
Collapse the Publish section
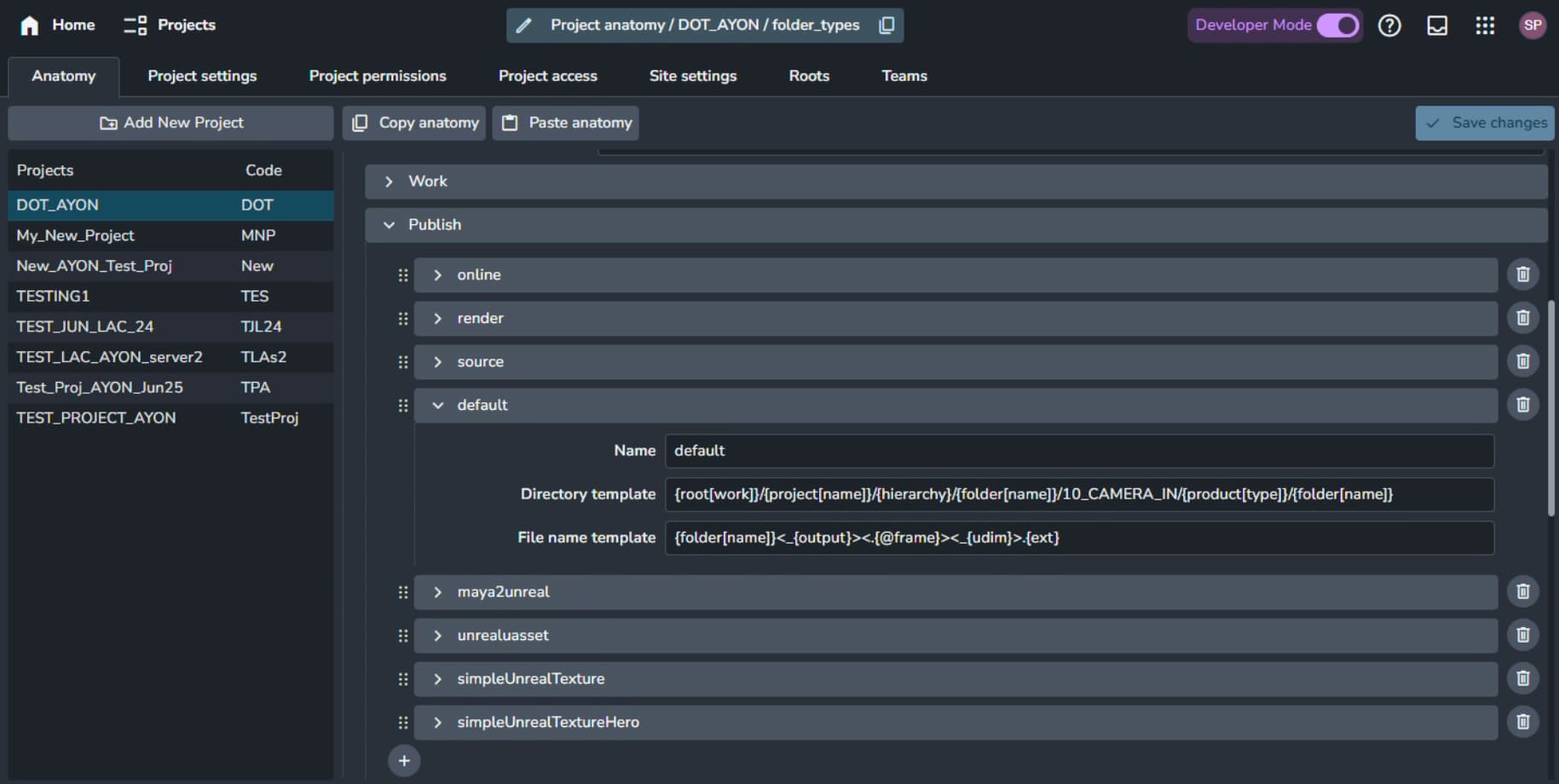(x=390, y=225)
